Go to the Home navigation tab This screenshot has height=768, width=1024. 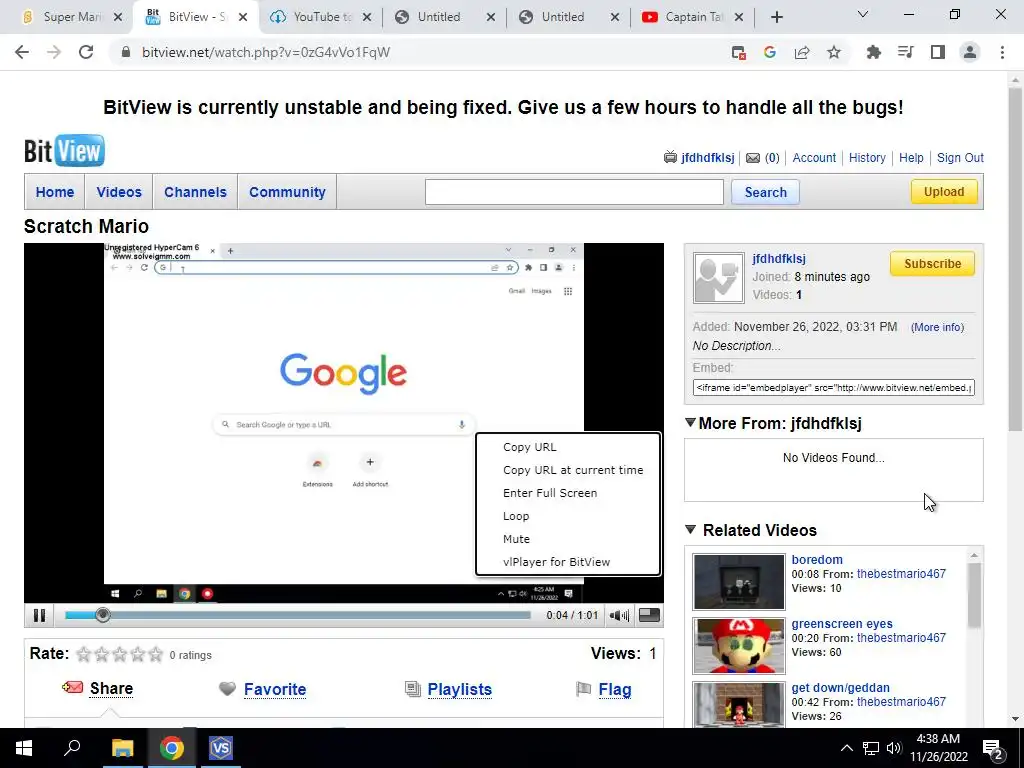[x=55, y=192]
